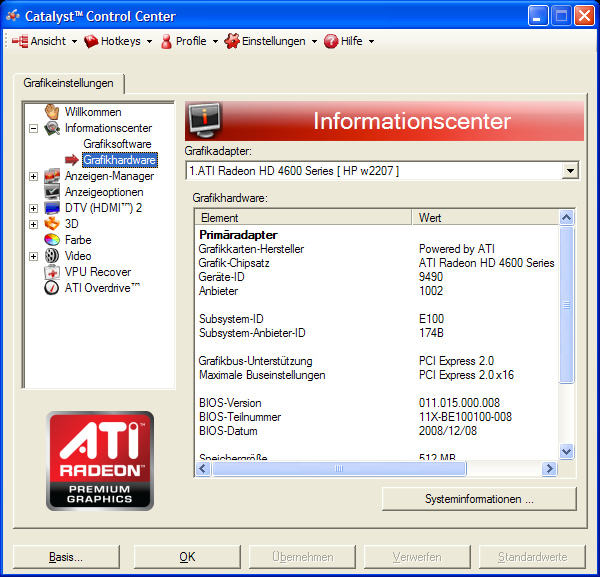Click the BIOS-Version value 011.015.000.008
This screenshot has width=600, height=577.
[459, 403]
